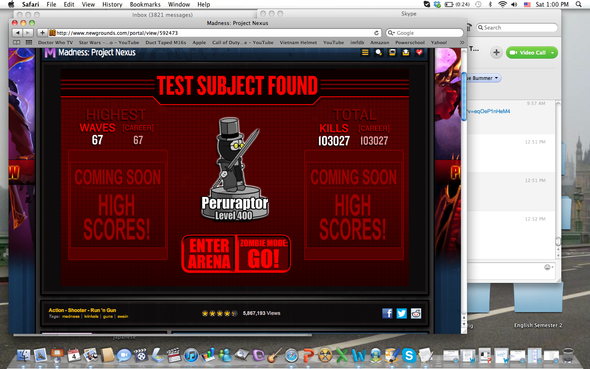Click the Google search field in Safari
590x369 pixels.
point(424,33)
